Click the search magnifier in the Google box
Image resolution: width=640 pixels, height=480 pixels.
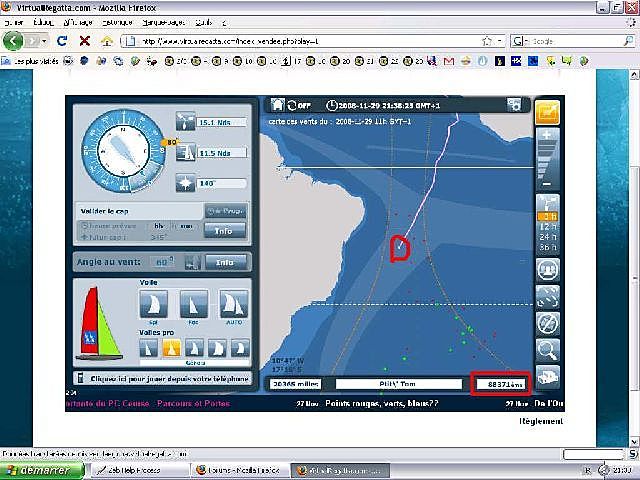coord(628,41)
